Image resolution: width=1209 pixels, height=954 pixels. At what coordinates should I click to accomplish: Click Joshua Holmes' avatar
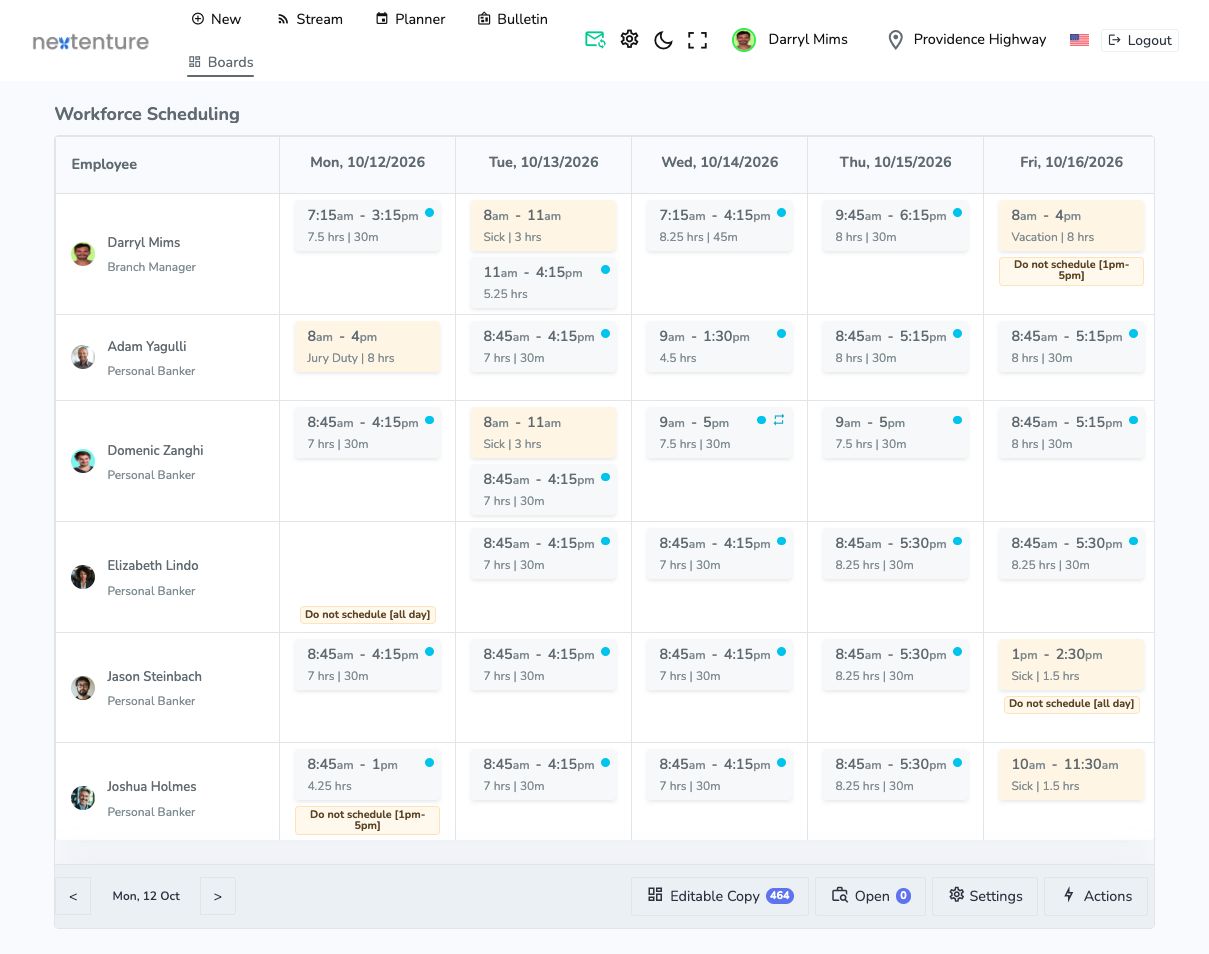(x=83, y=798)
